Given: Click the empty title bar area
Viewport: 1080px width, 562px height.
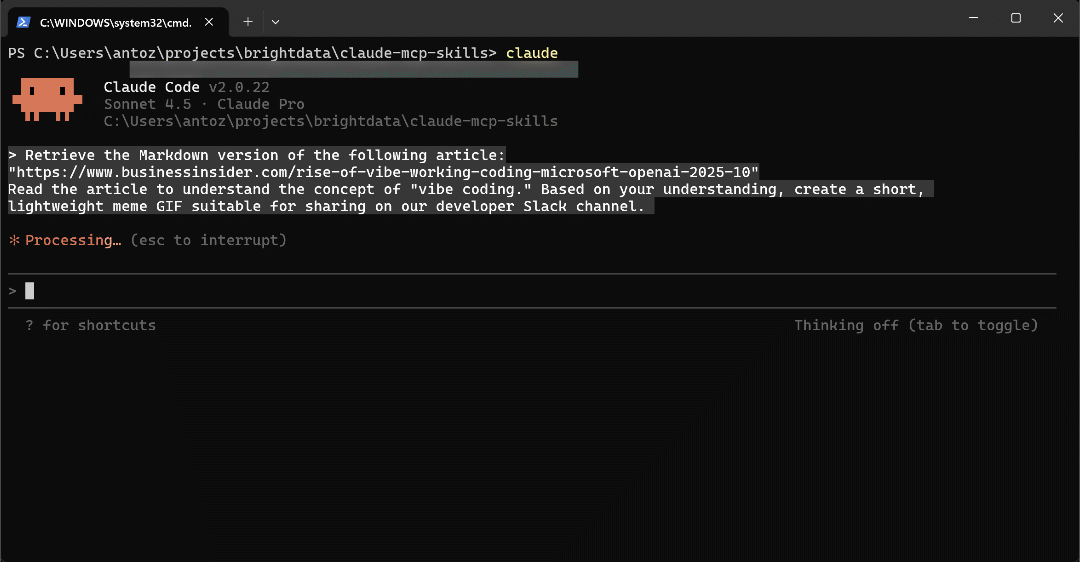Looking at the screenshot, I should coord(600,18).
